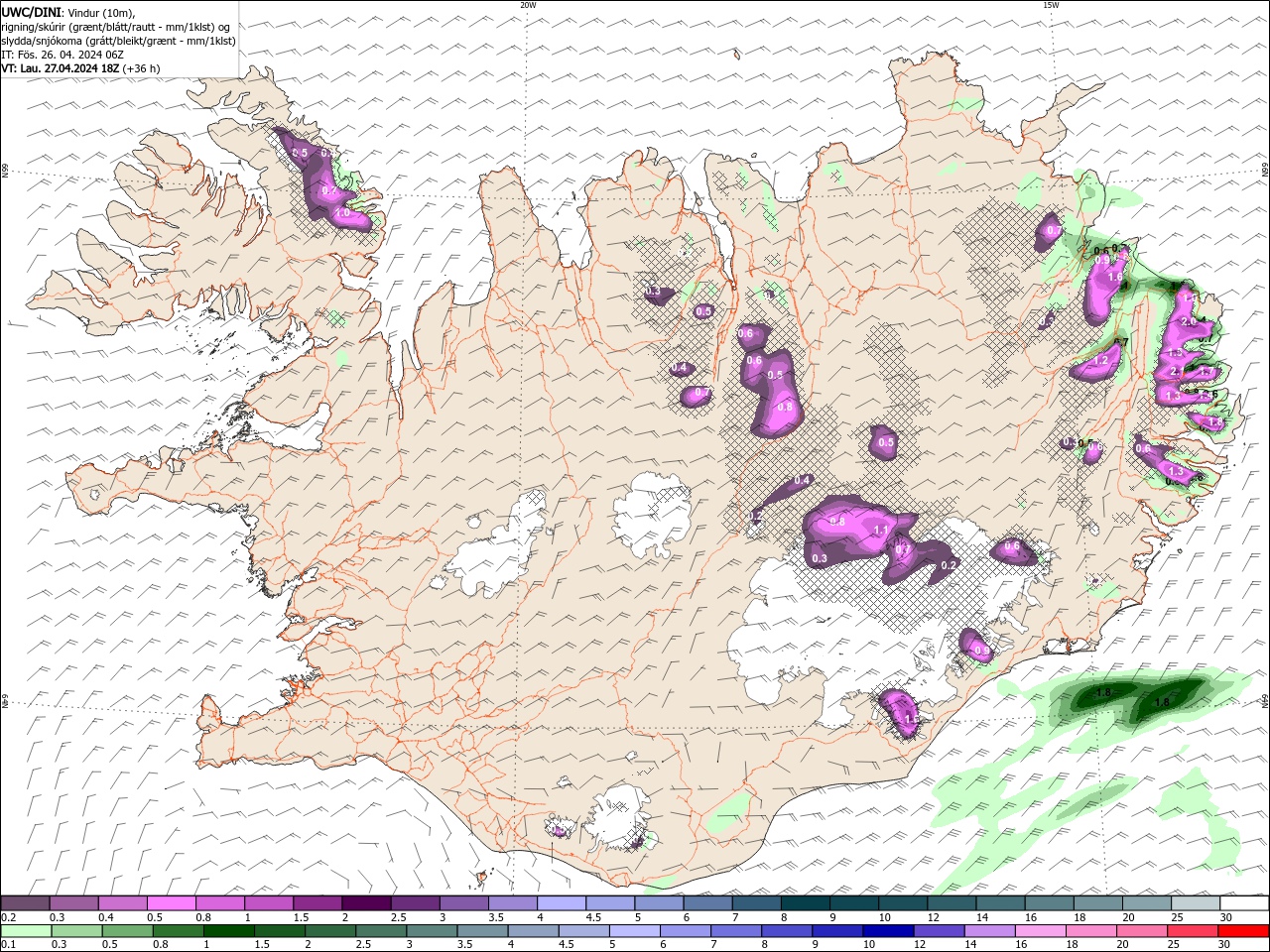Pick the bright red lower legend swatch at 30
This screenshot has width=1270, height=952.
[1242, 930]
